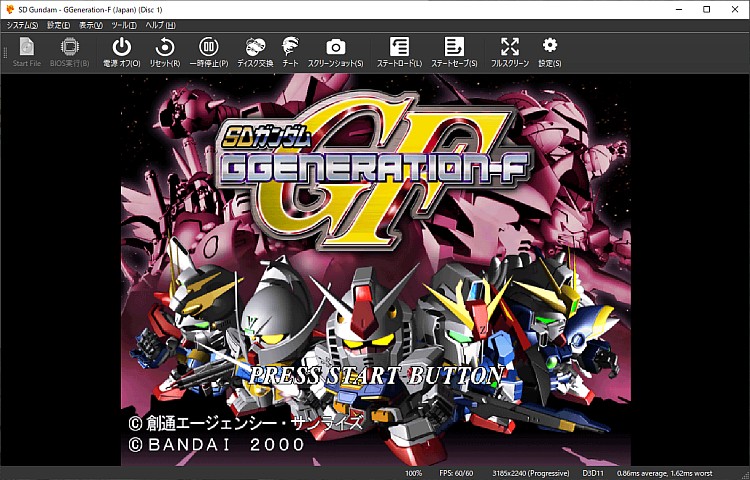Click the BIOS実行 chip icon
Viewport: 750px width, 480px height.
click(x=70, y=52)
